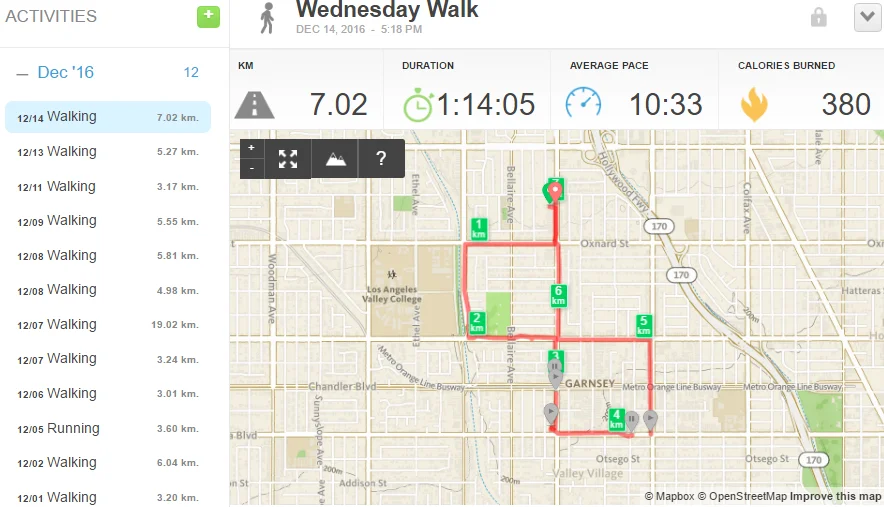The height and width of the screenshot is (507, 884).
Task: Zoom out the map
Action: click(x=251, y=168)
